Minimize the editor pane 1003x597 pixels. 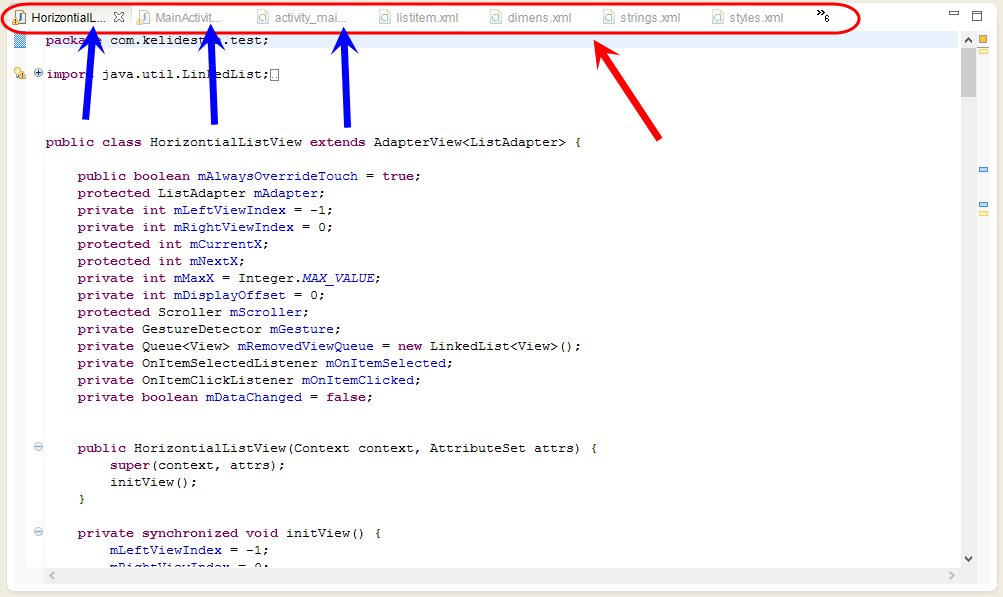(x=954, y=13)
